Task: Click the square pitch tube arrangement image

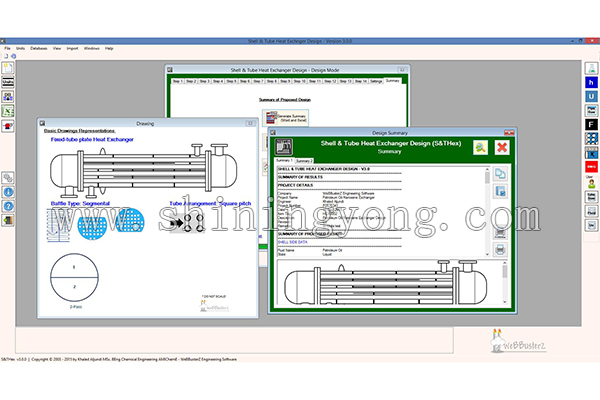Action: click(187, 223)
